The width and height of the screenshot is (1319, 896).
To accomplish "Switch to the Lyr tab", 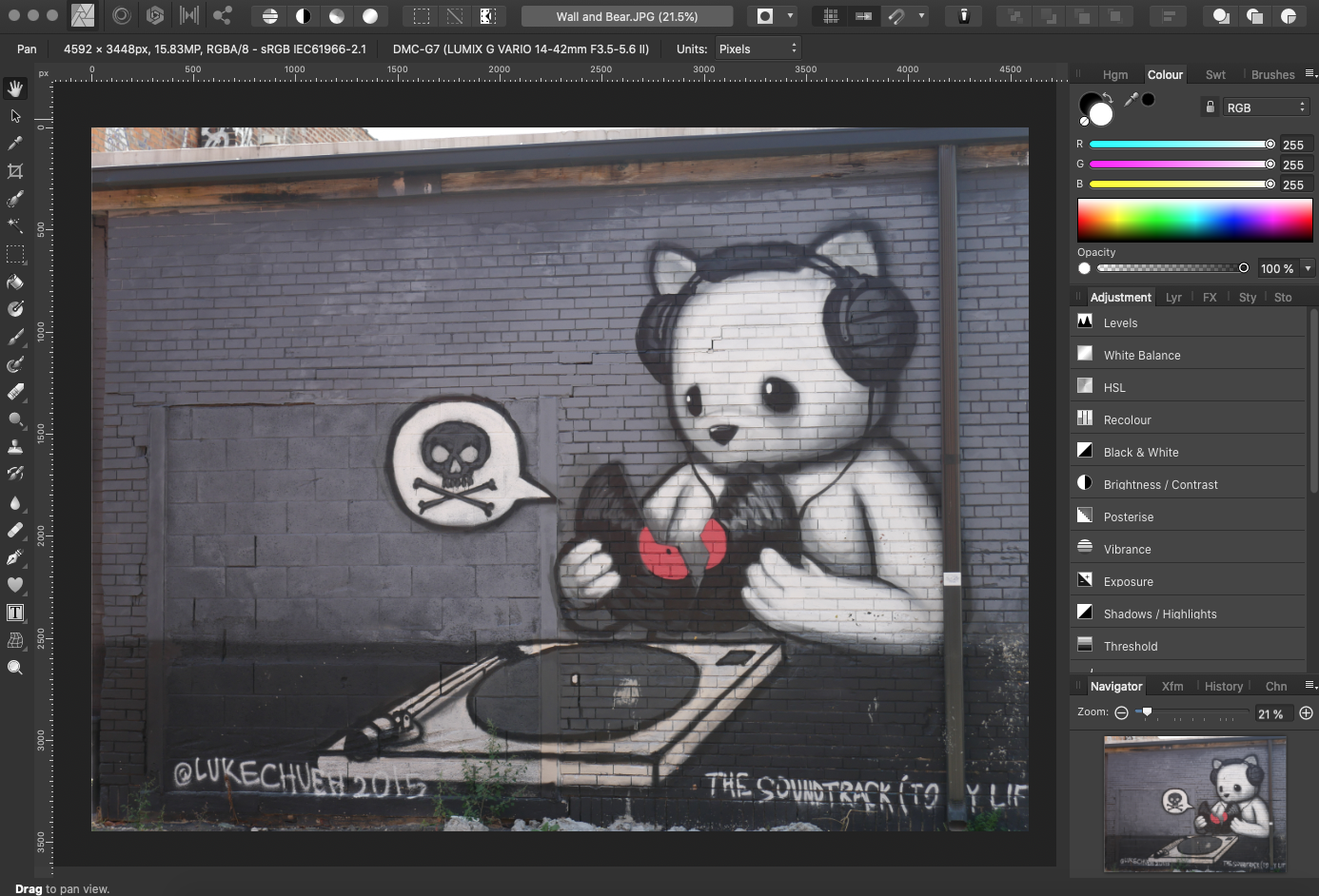I will [1173, 297].
